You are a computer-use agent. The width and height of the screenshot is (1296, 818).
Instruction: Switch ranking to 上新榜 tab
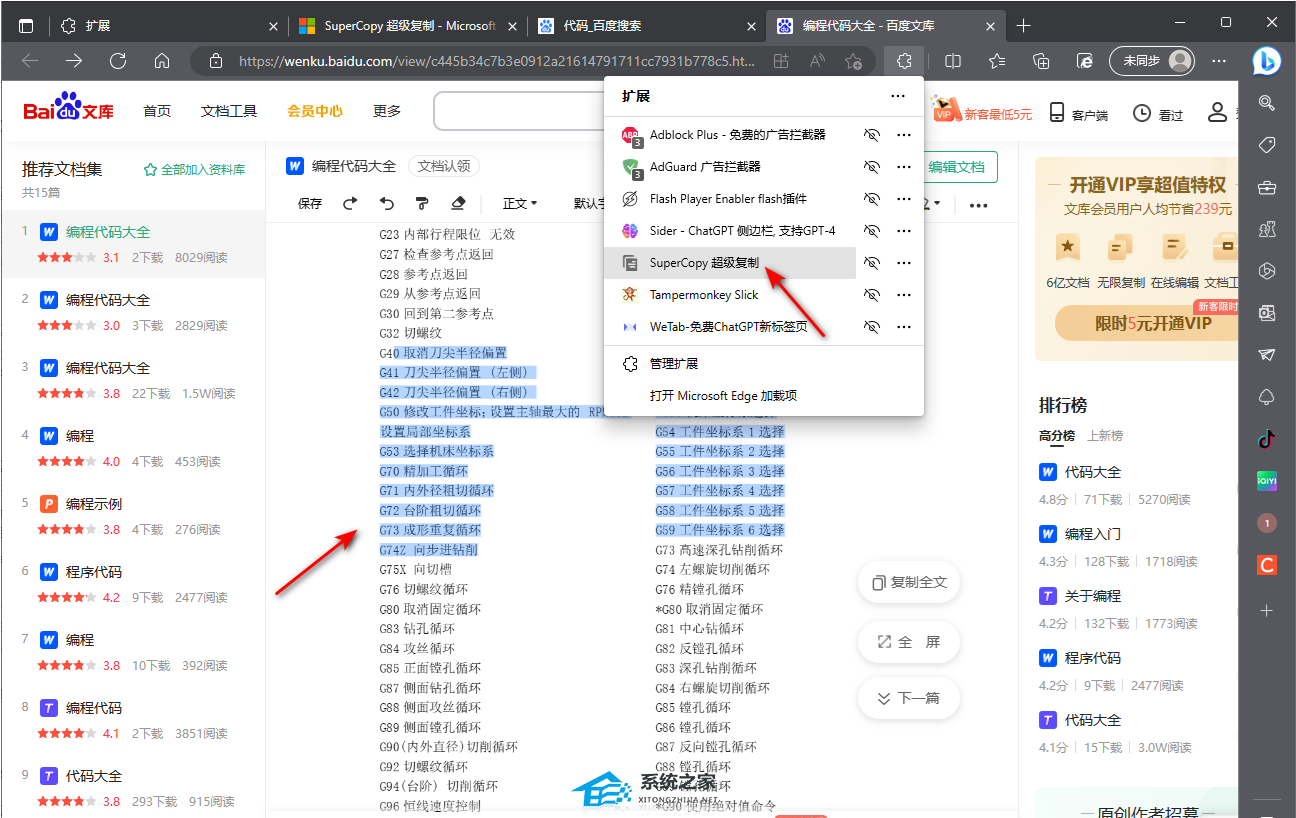tap(1105, 435)
